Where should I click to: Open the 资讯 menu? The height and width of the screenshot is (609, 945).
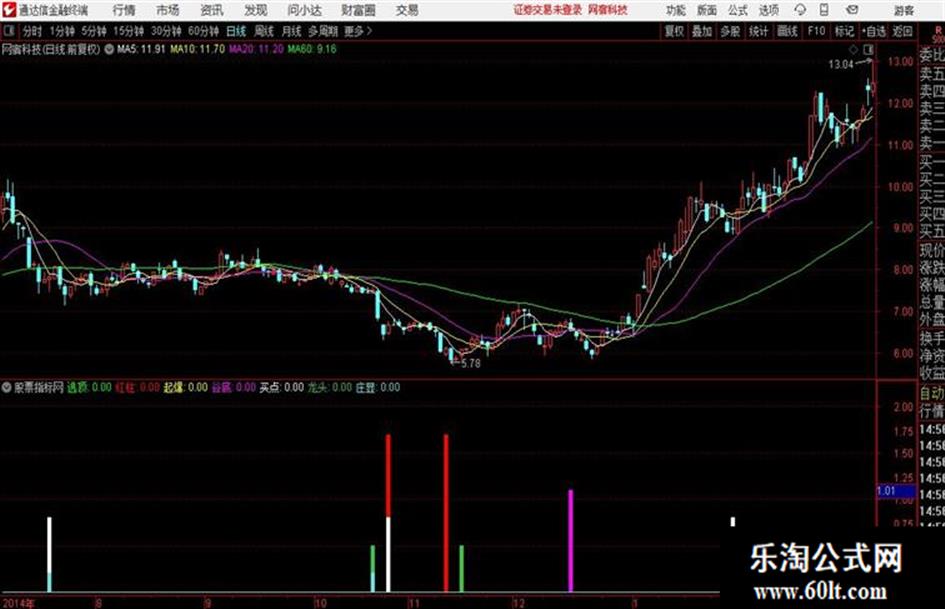pos(212,10)
